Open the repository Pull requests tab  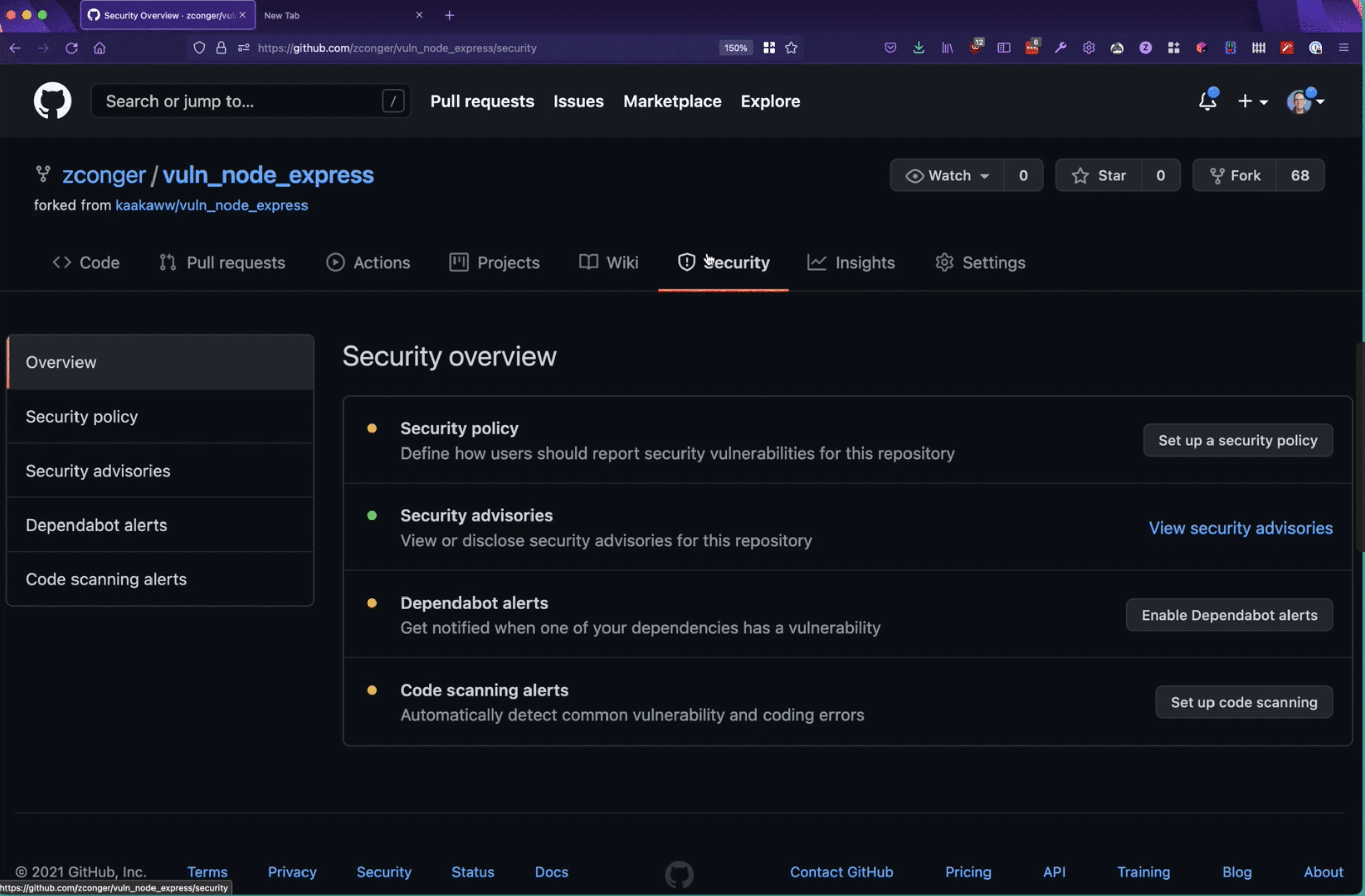222,262
